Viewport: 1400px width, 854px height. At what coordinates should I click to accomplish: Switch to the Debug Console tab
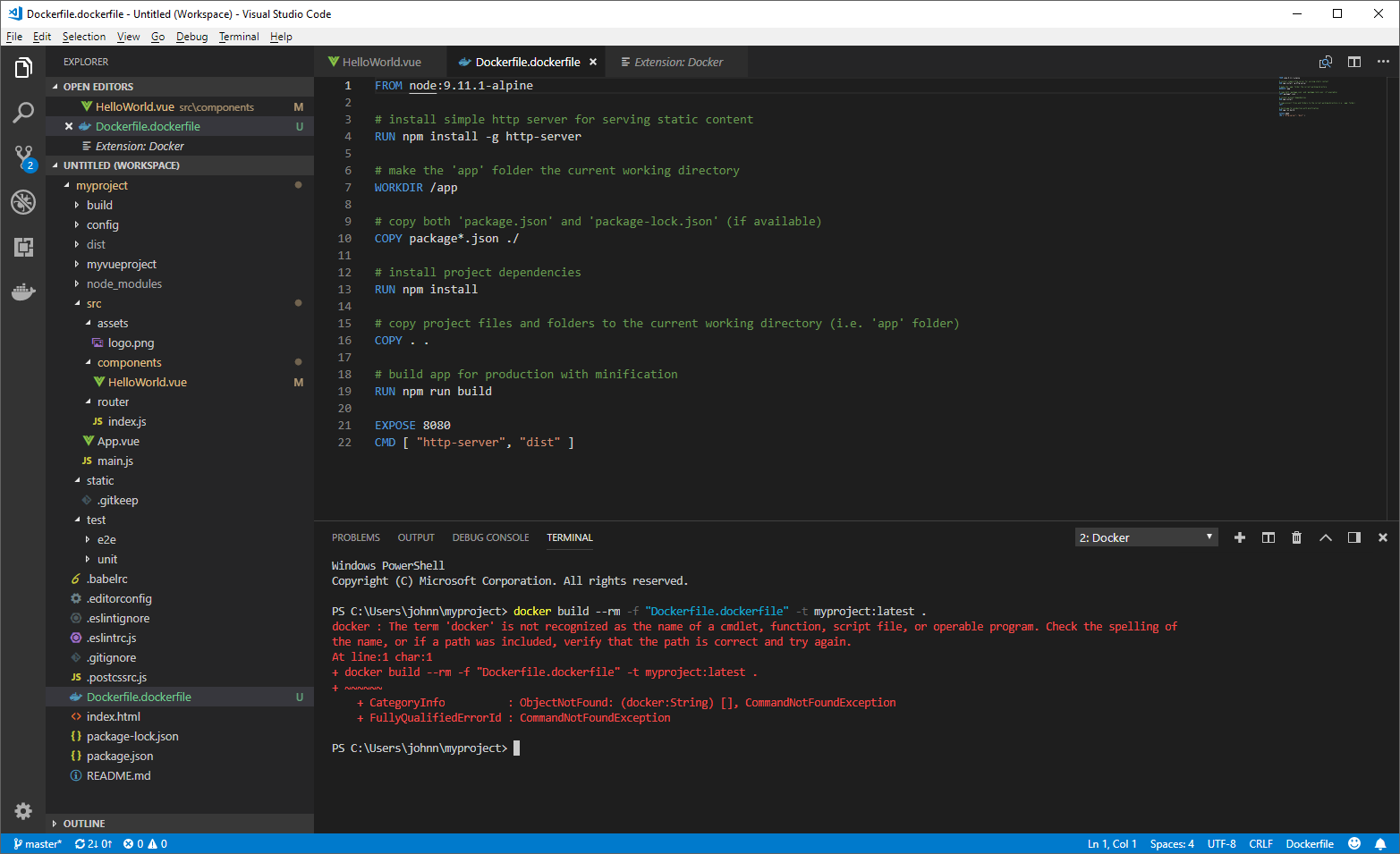(490, 537)
